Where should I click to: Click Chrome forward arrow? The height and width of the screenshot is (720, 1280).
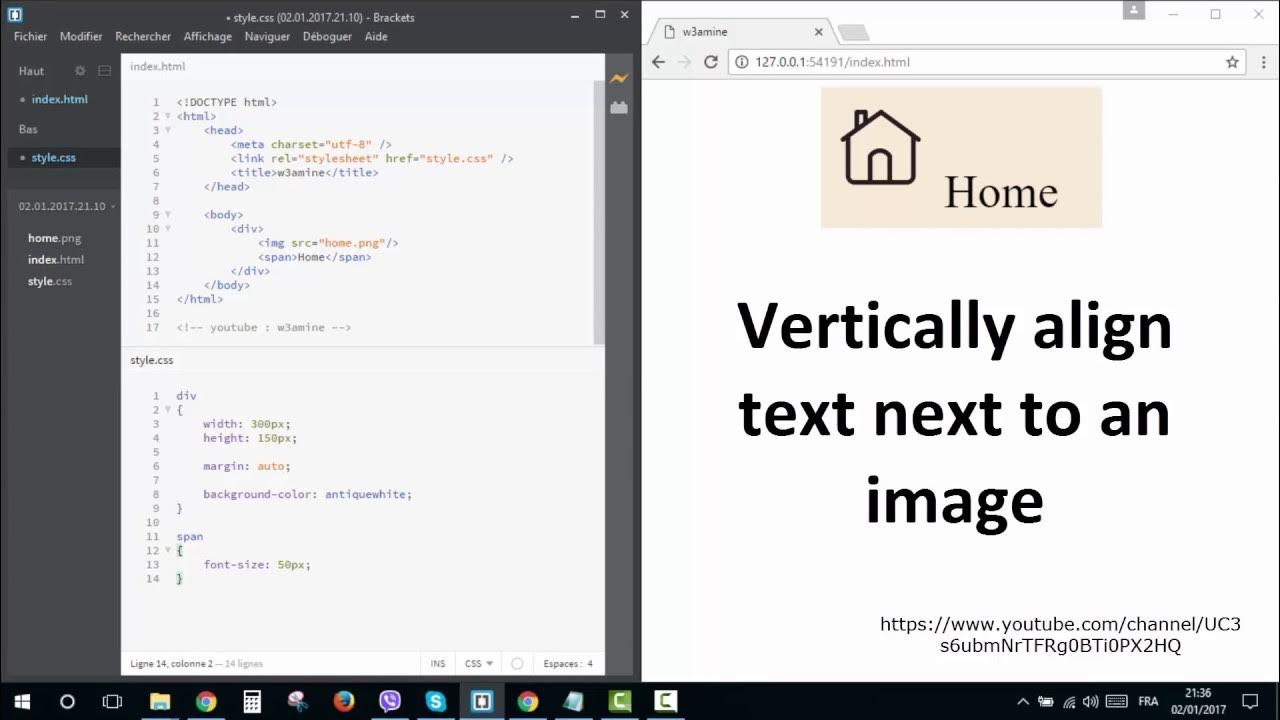click(684, 62)
